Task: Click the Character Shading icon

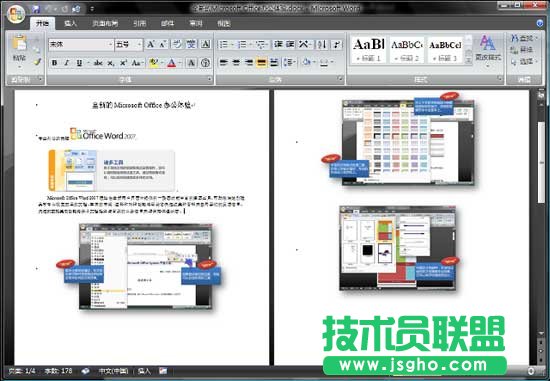Action: tap(192, 63)
